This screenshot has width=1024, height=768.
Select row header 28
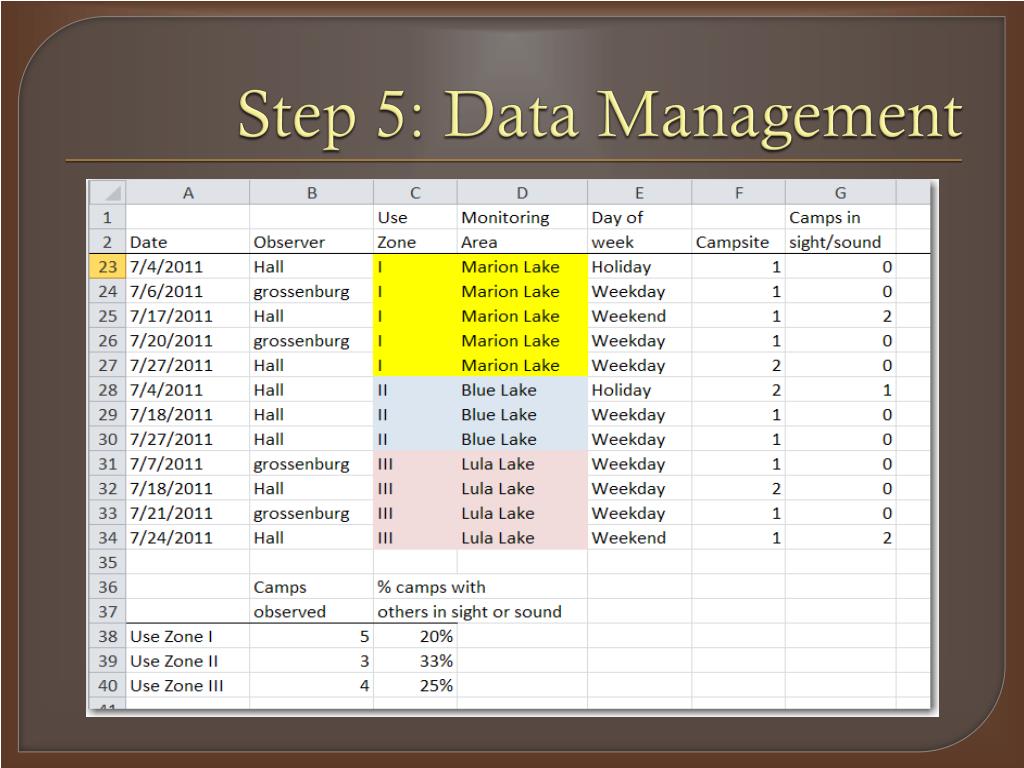tap(108, 390)
